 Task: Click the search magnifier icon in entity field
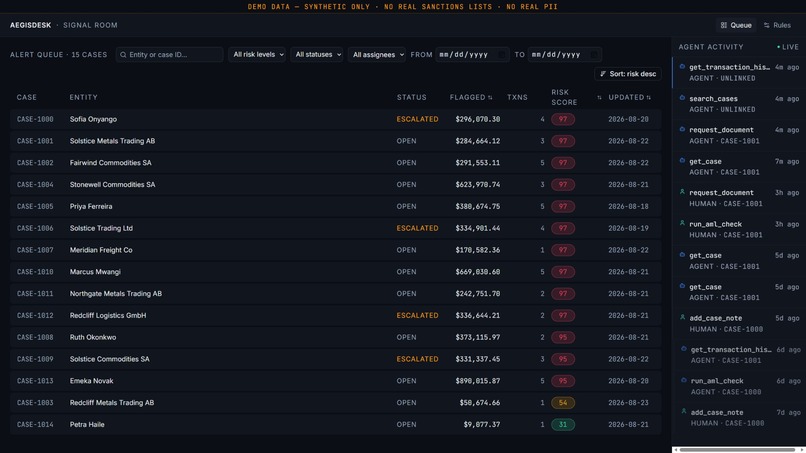(x=123, y=55)
